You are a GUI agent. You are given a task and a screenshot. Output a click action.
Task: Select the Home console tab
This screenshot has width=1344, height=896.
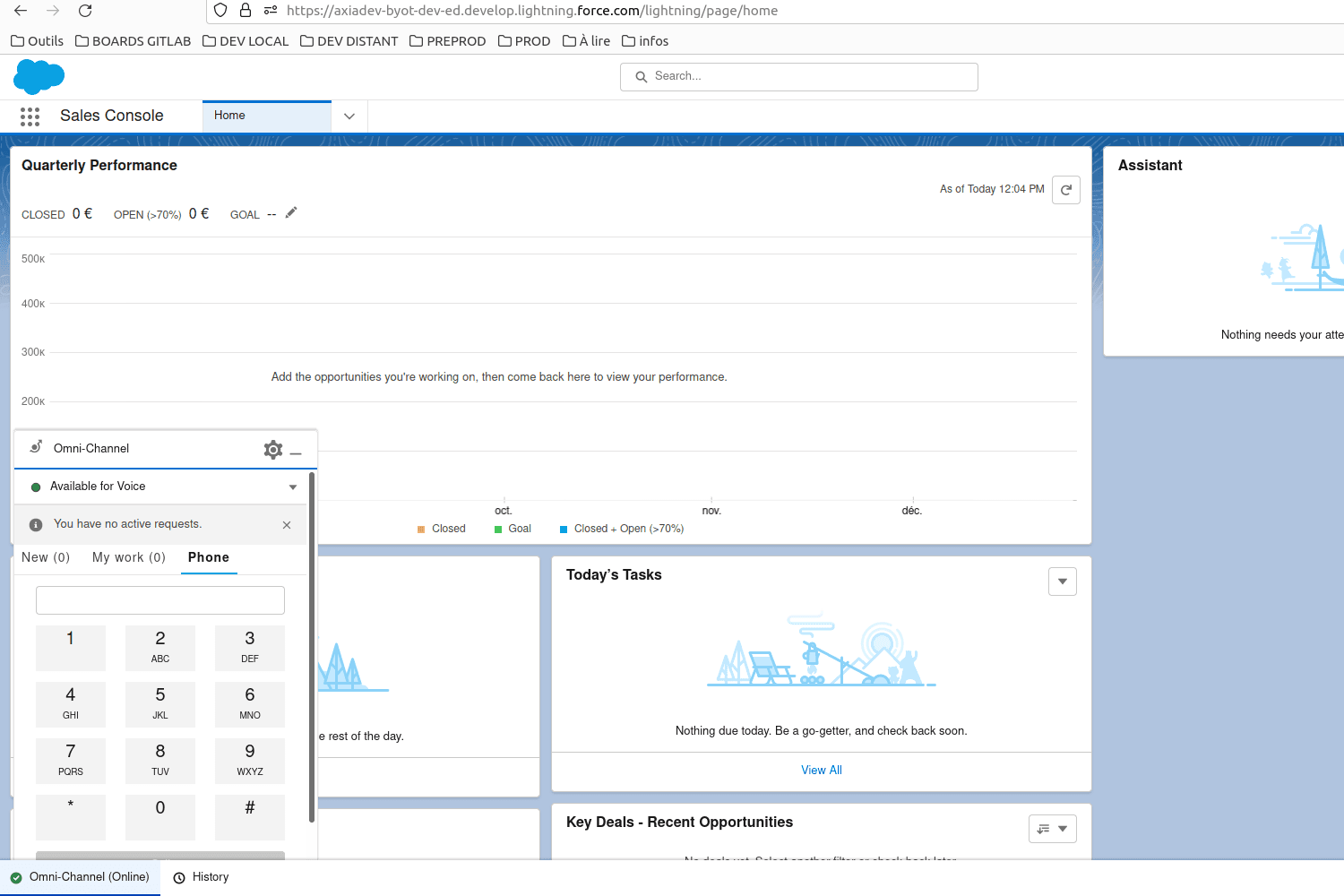coord(267,116)
